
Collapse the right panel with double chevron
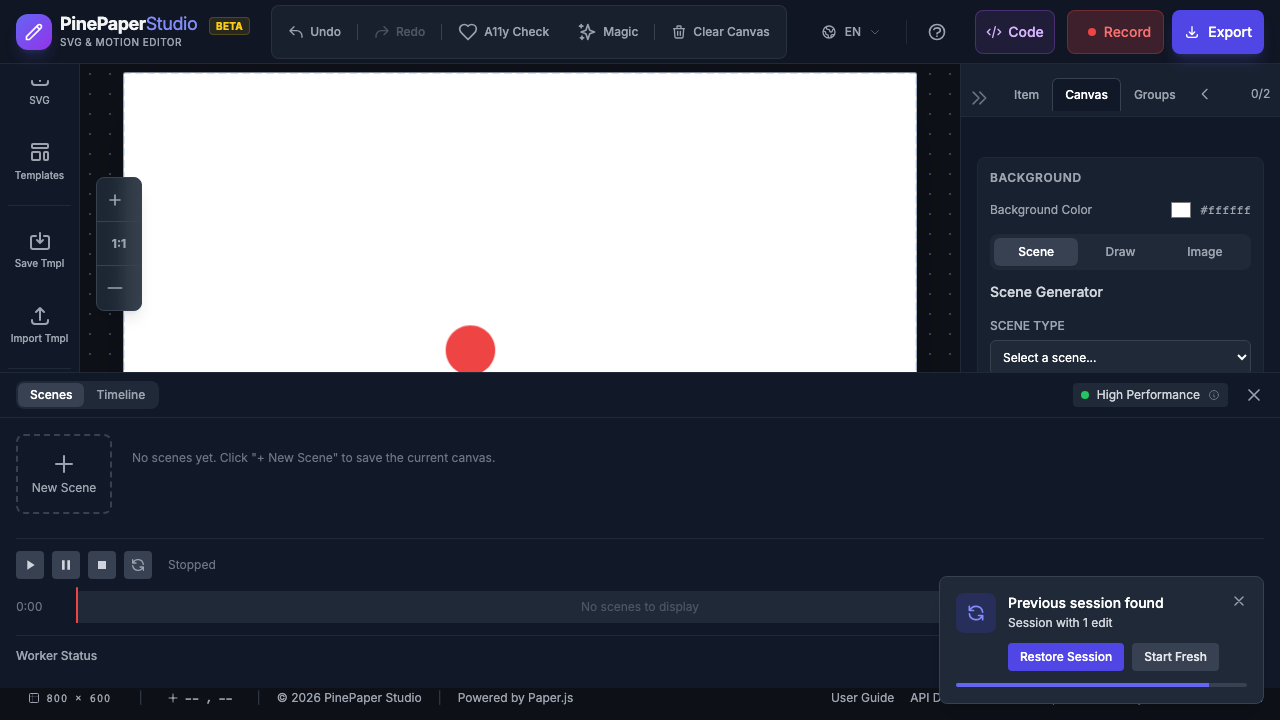coord(979,97)
